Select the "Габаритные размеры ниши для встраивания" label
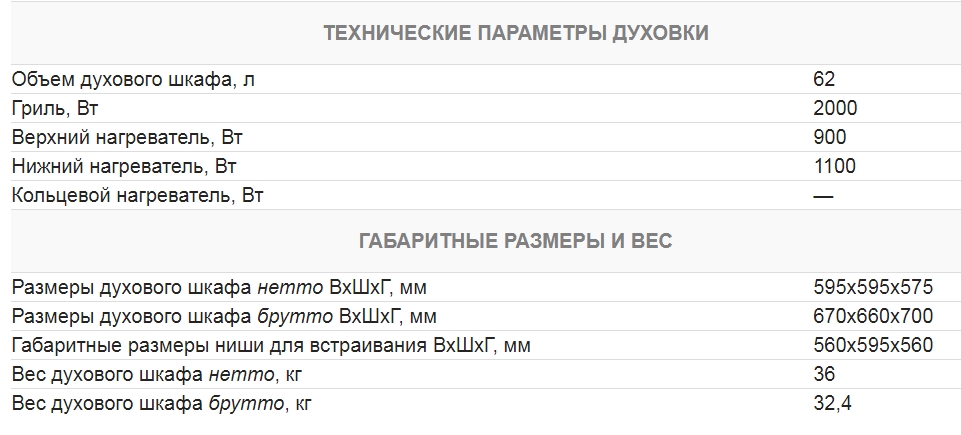The height and width of the screenshot is (435, 961). tap(271, 346)
